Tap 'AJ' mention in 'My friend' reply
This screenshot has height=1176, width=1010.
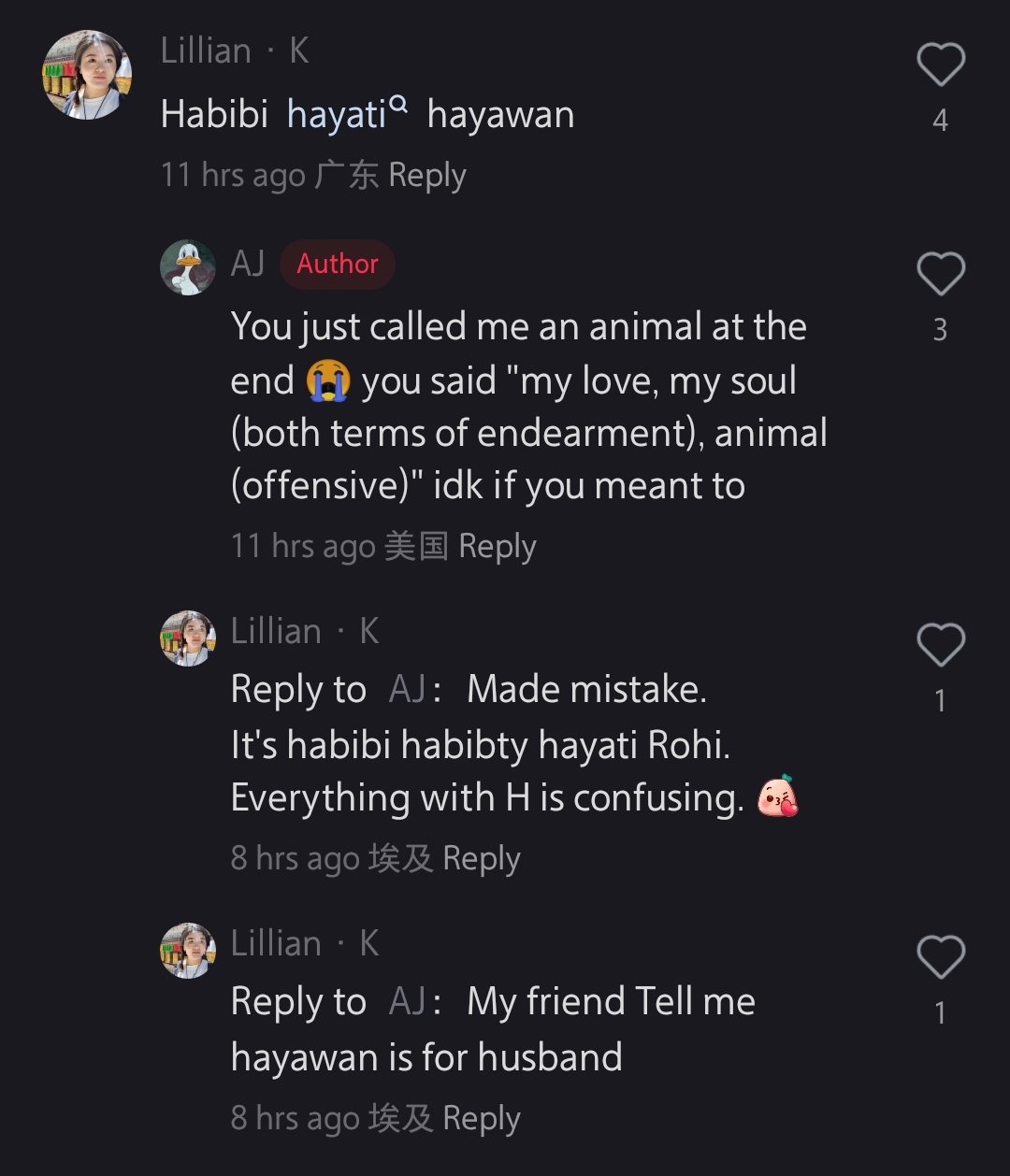pos(408,1002)
